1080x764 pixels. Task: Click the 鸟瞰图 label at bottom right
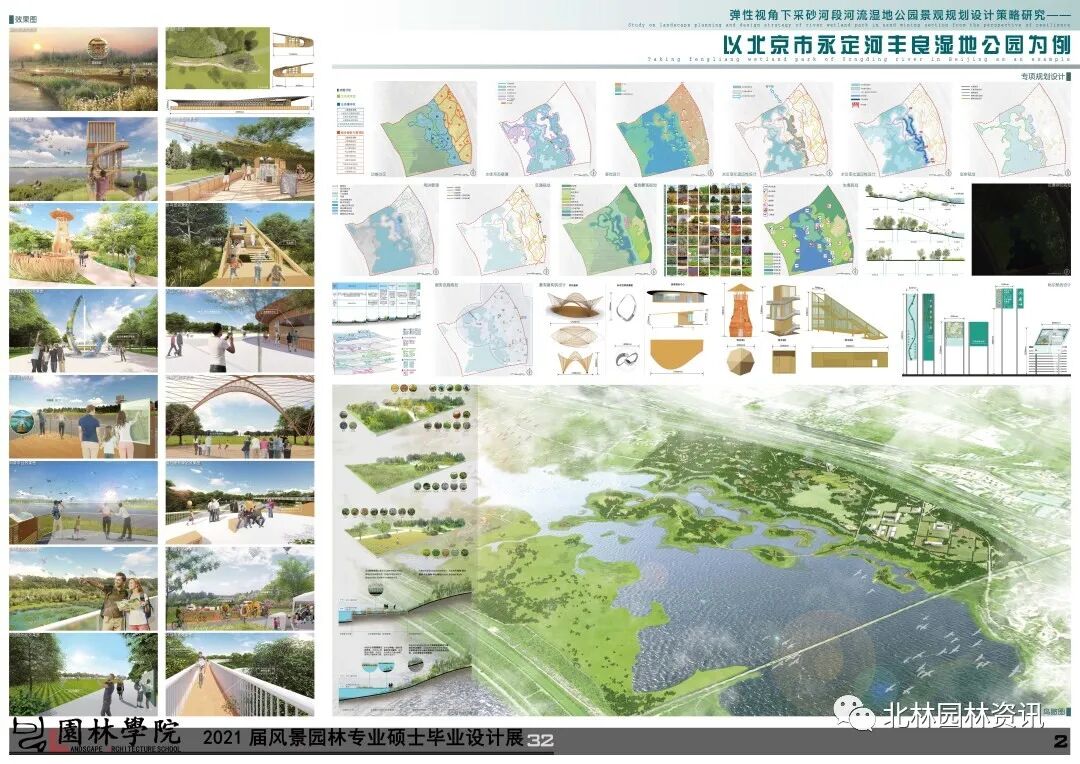1054,712
